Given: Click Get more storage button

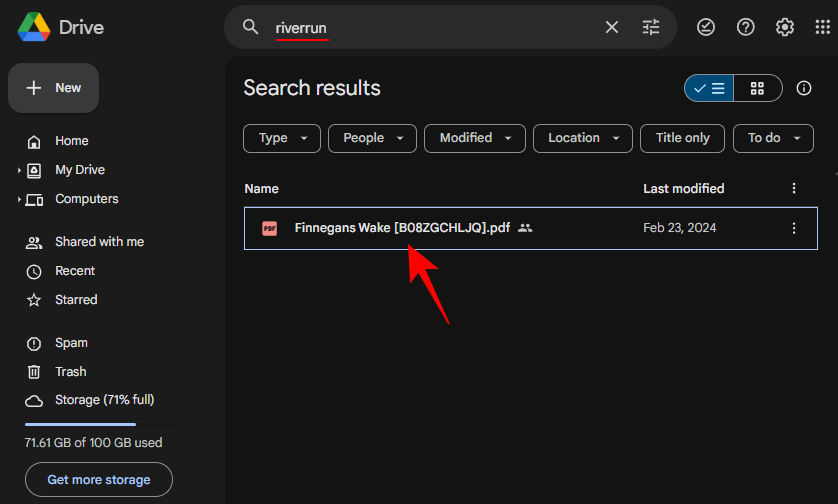Looking at the screenshot, I should [99, 479].
